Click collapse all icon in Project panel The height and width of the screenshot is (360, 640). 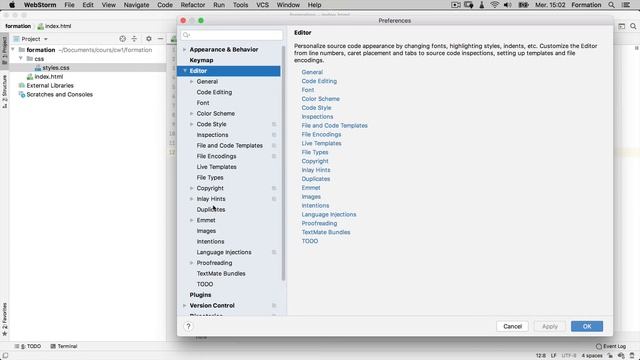[134, 39]
